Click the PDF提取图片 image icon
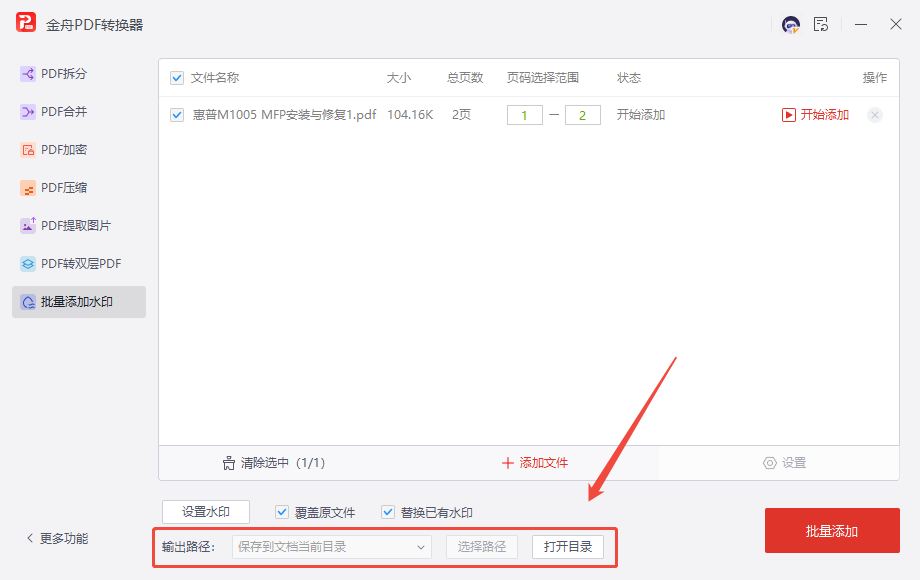920x580 pixels. tap(28, 225)
